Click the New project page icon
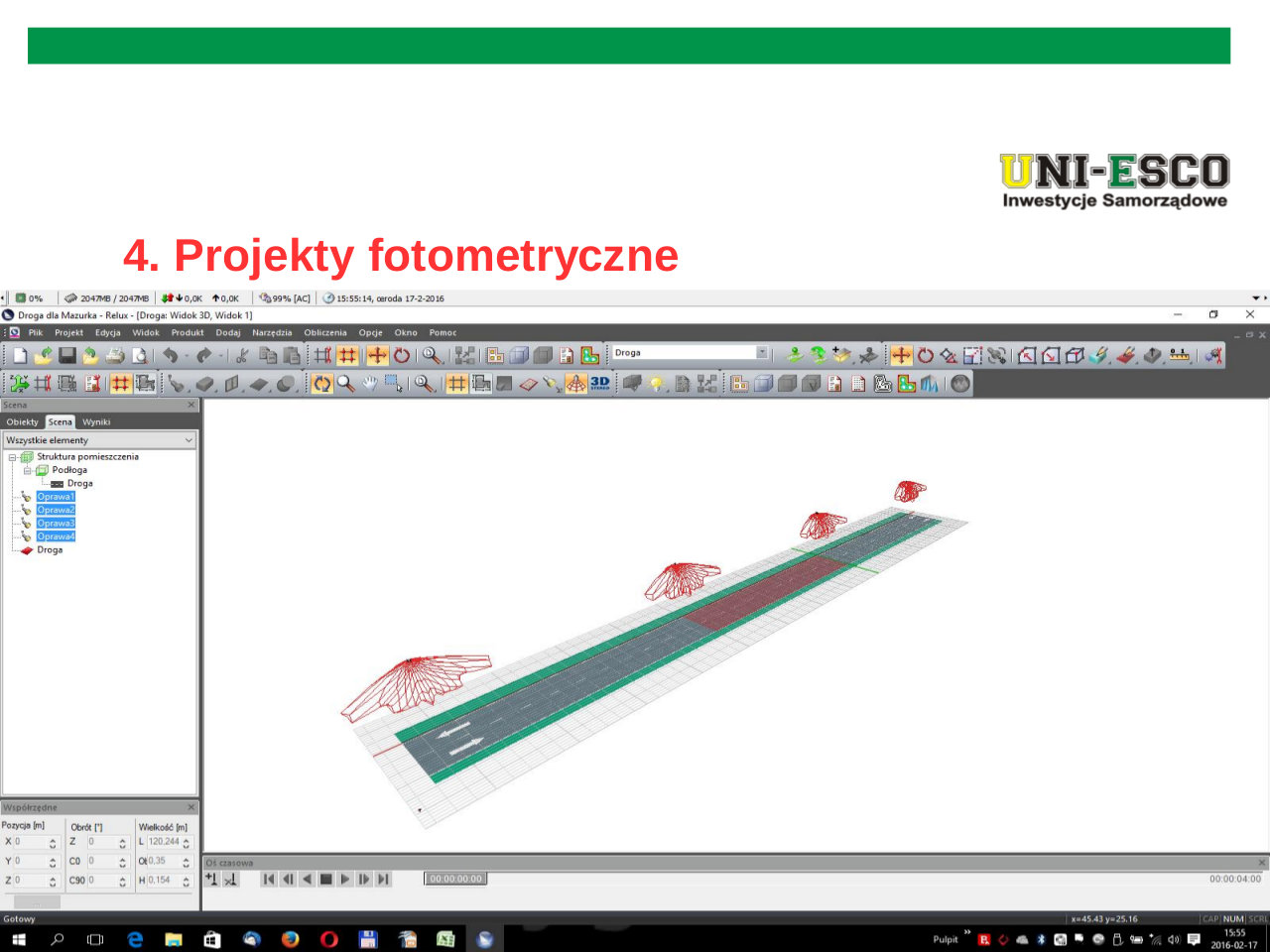The width and height of the screenshot is (1270, 952). [20, 355]
